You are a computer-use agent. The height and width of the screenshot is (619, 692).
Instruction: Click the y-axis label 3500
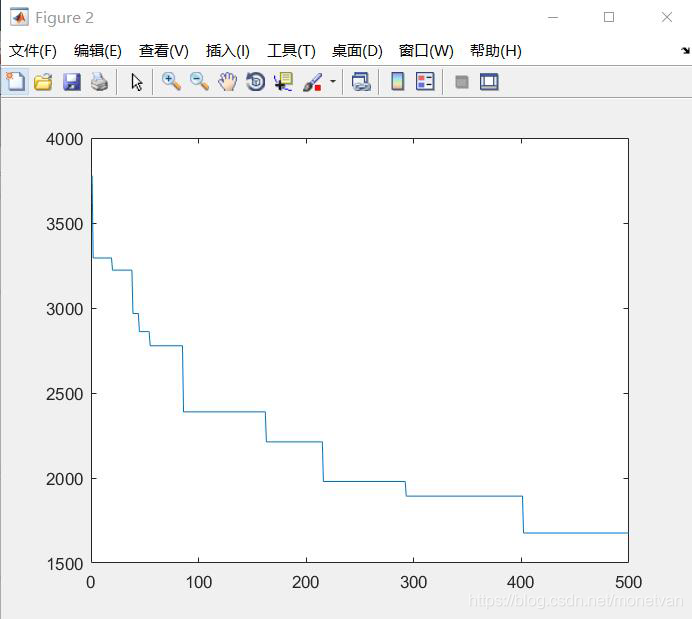[x=64, y=224]
